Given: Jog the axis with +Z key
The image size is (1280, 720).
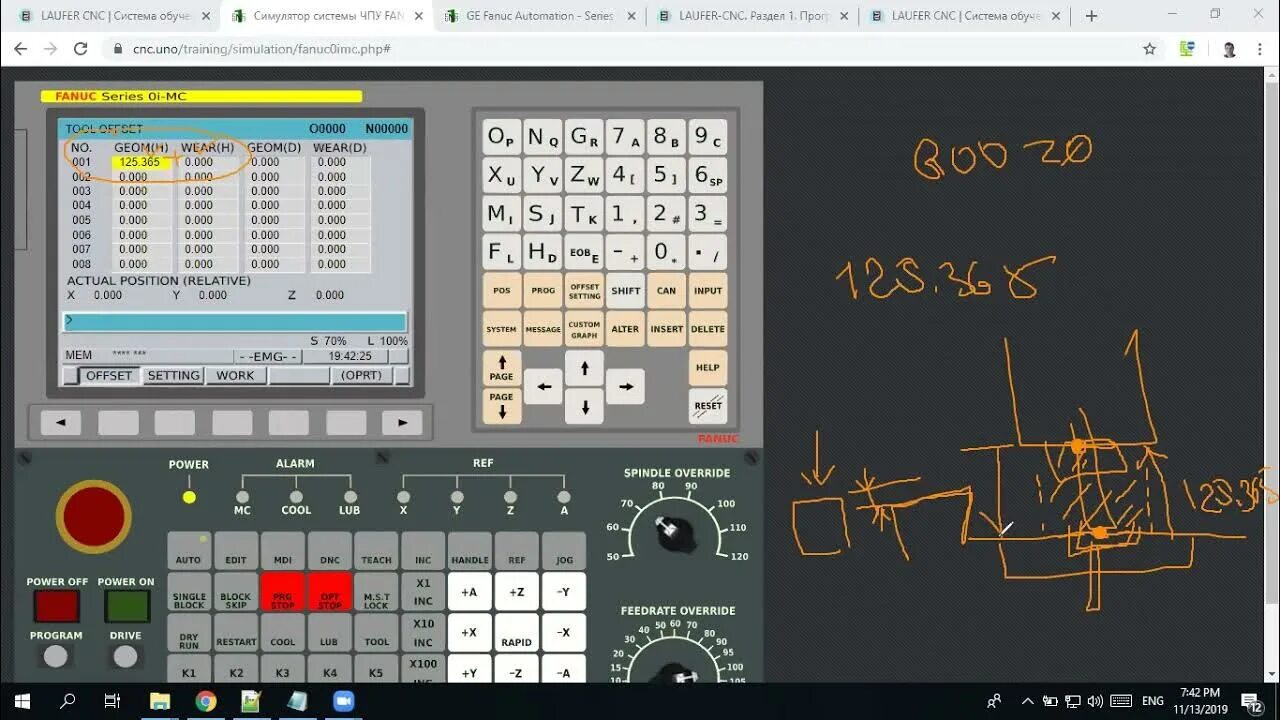Looking at the screenshot, I should (x=517, y=592).
